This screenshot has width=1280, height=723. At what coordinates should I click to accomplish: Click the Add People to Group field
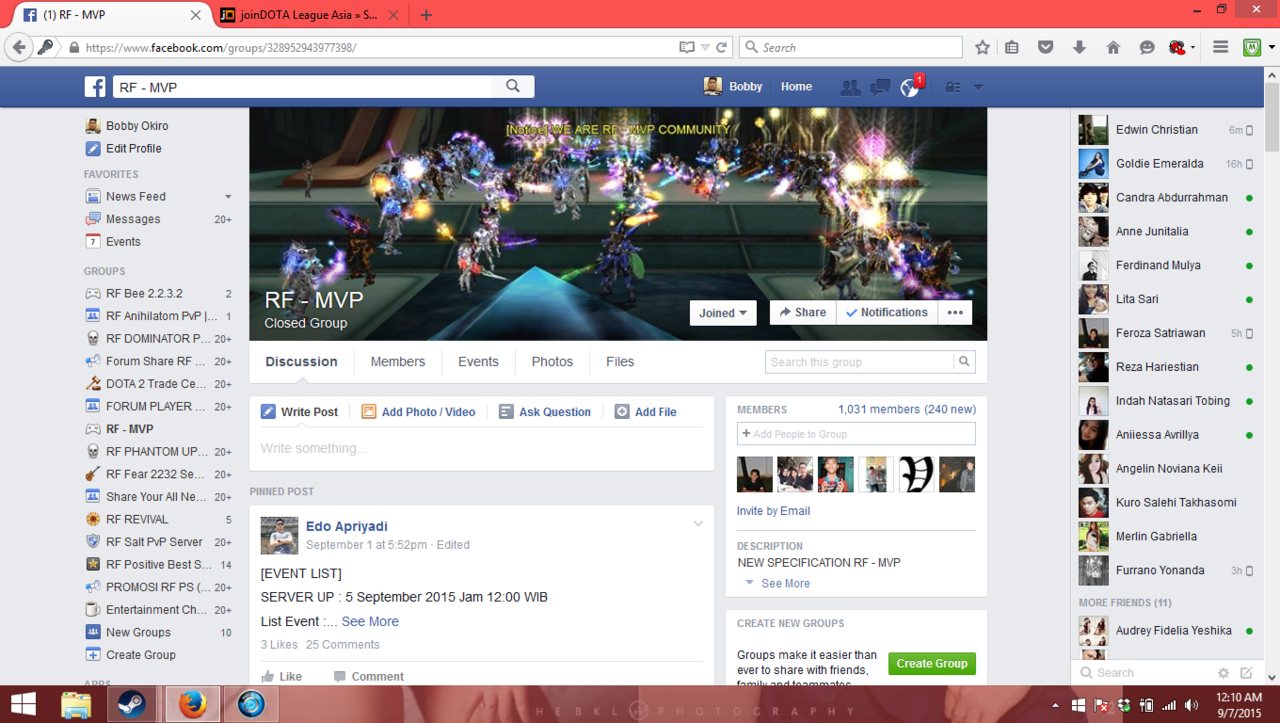point(856,434)
